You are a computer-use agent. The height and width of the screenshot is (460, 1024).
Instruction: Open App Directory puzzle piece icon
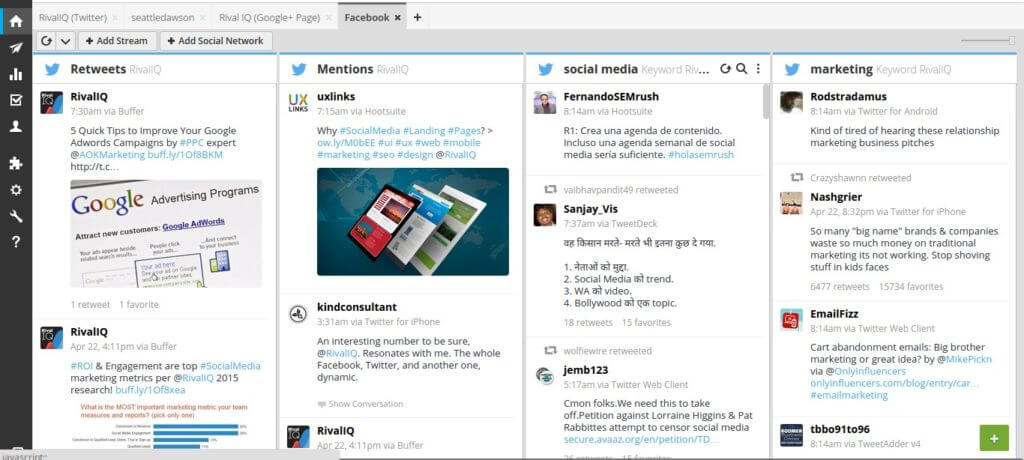tap(15, 163)
